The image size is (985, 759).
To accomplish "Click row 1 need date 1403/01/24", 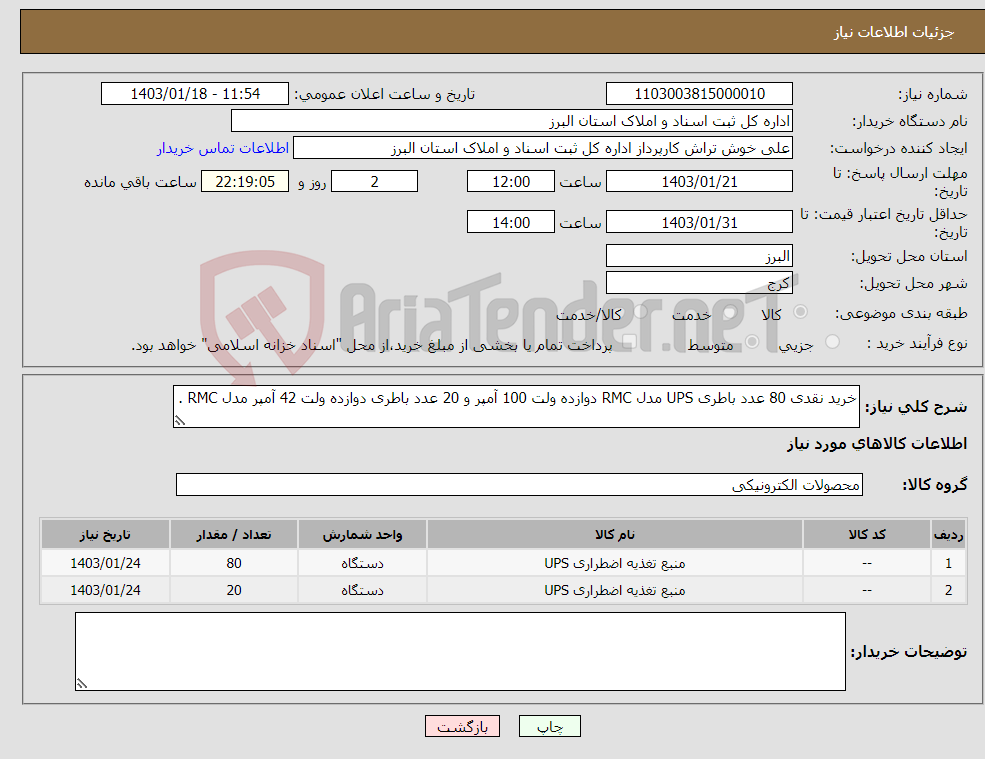I will (x=106, y=563).
